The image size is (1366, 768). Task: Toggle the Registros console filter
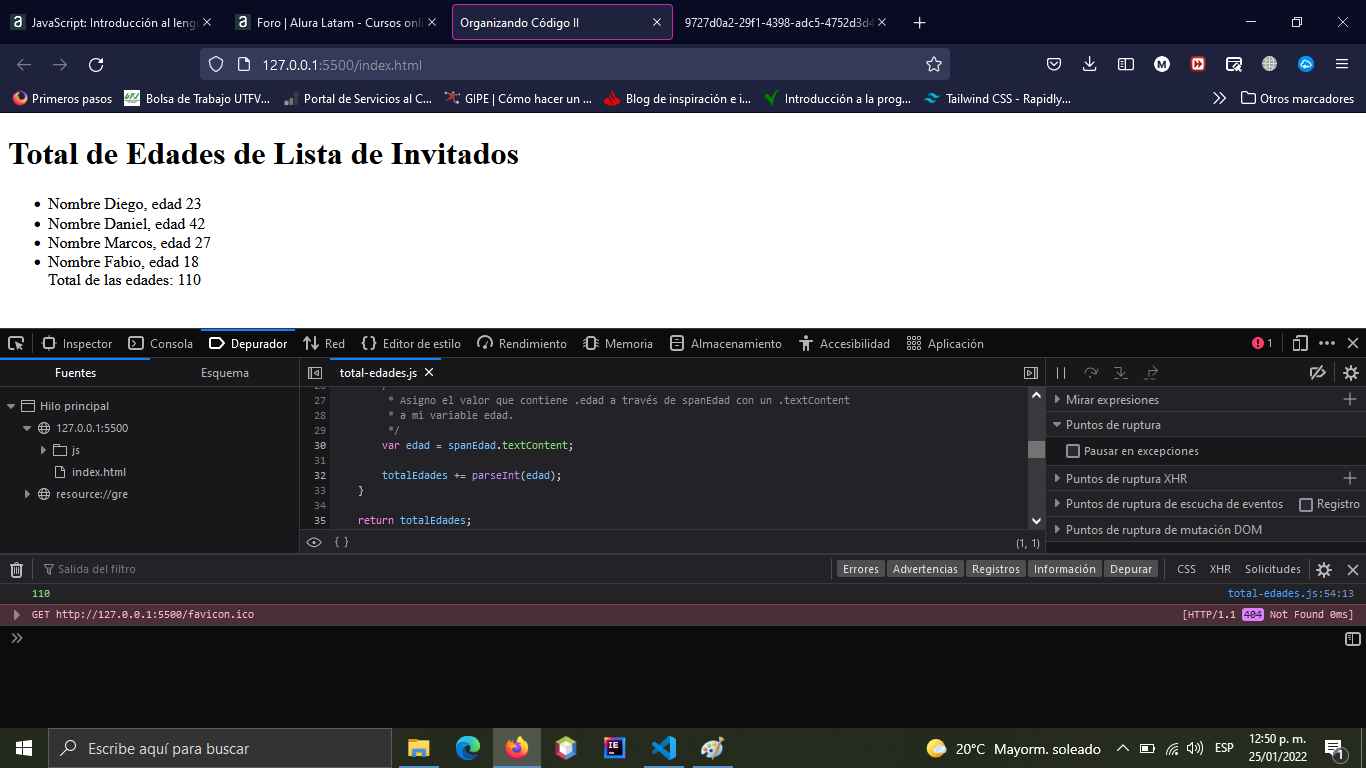click(996, 569)
